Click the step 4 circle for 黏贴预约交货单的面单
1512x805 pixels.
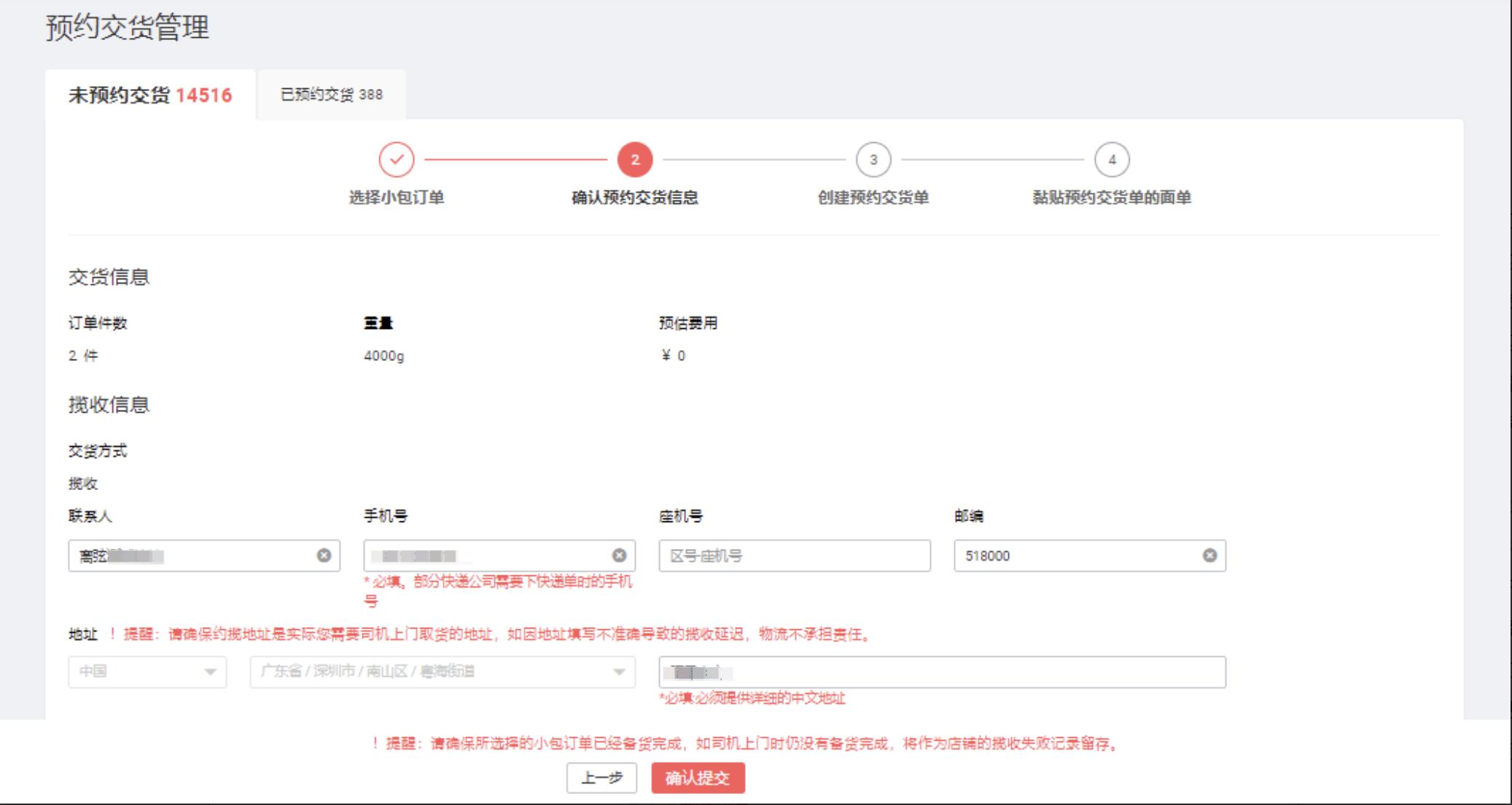point(1112,157)
